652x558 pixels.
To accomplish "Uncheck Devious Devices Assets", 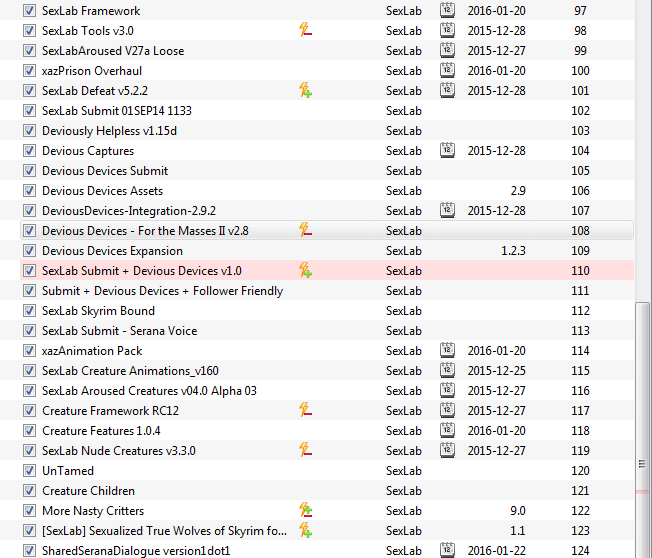I will (x=29, y=190).
